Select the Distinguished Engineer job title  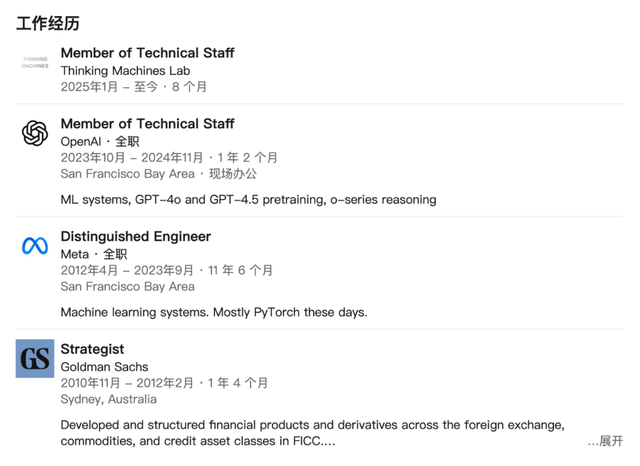[136, 236]
